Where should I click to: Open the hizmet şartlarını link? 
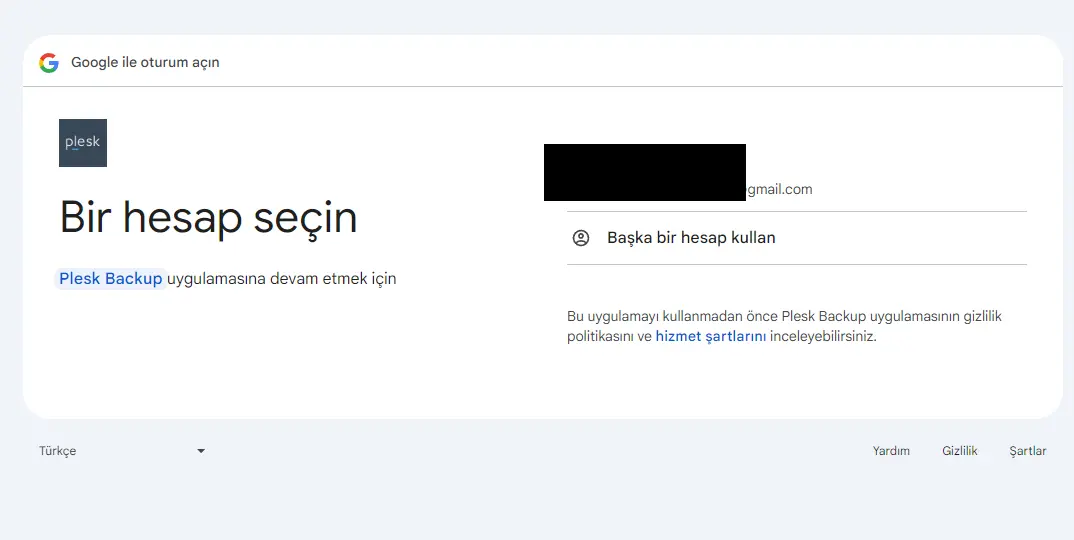710,336
